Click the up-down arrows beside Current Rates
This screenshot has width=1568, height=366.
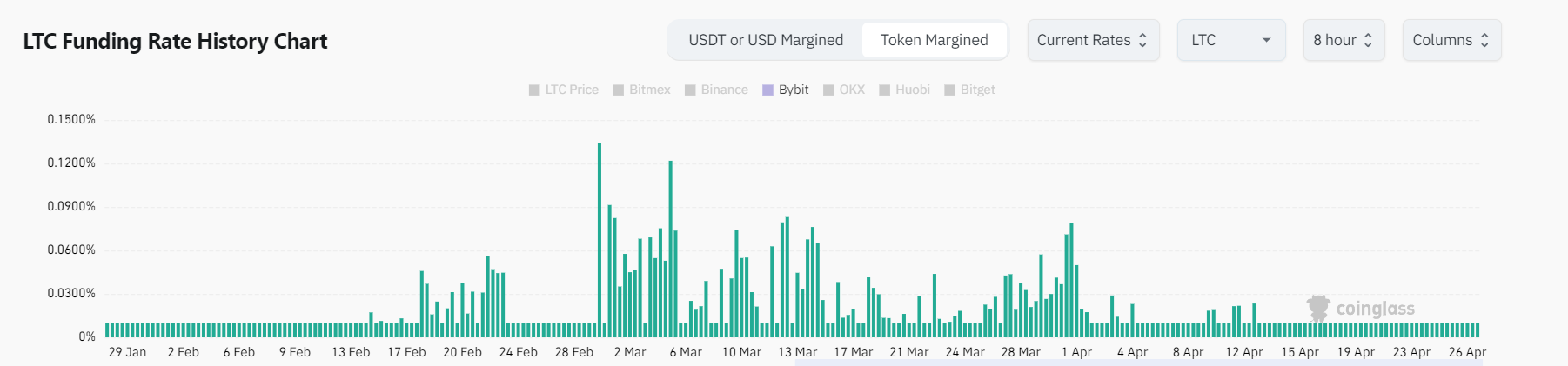pos(1142,40)
